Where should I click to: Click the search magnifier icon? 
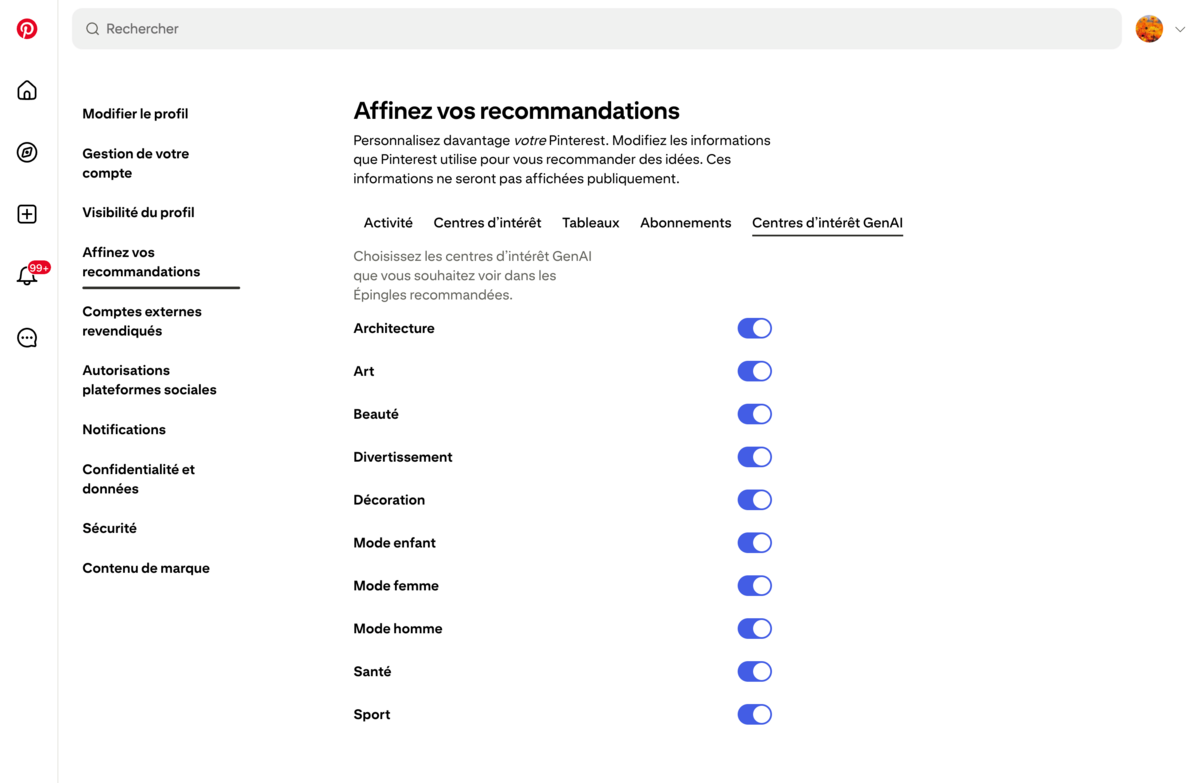click(x=92, y=29)
